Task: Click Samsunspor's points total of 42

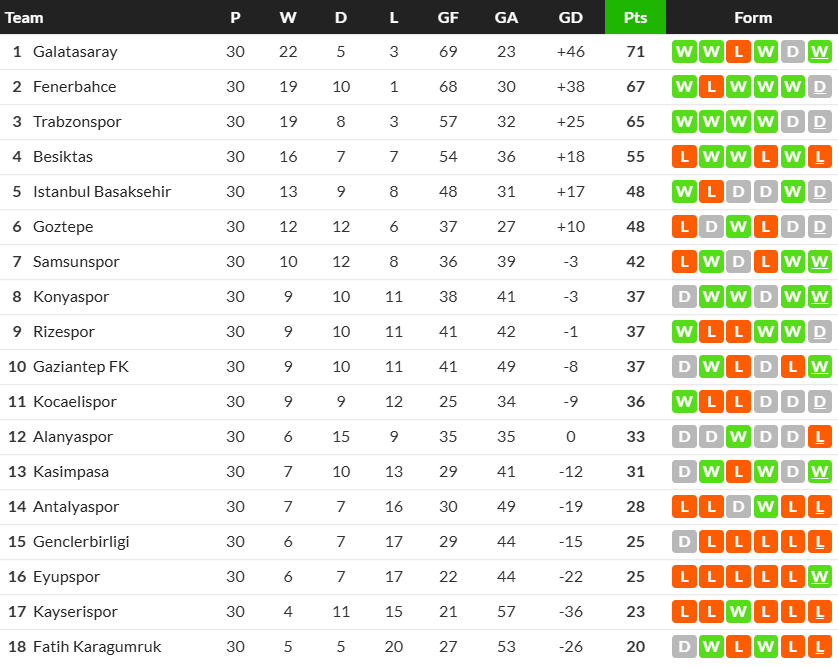Action: (x=635, y=262)
